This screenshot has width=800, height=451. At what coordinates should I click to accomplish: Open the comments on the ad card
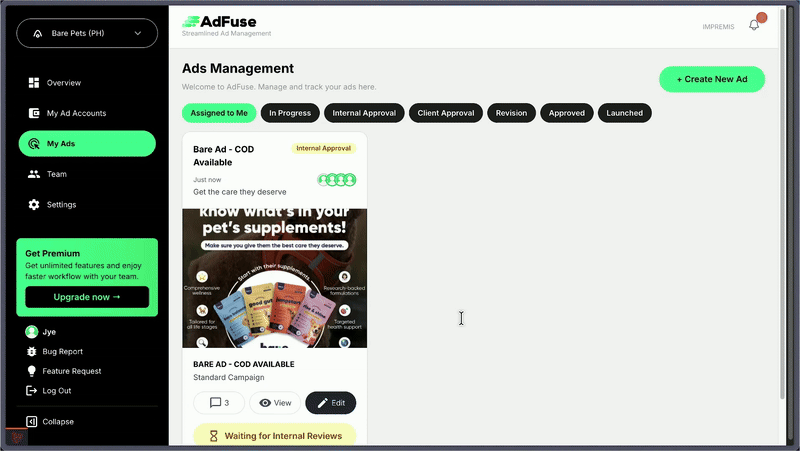click(219, 403)
